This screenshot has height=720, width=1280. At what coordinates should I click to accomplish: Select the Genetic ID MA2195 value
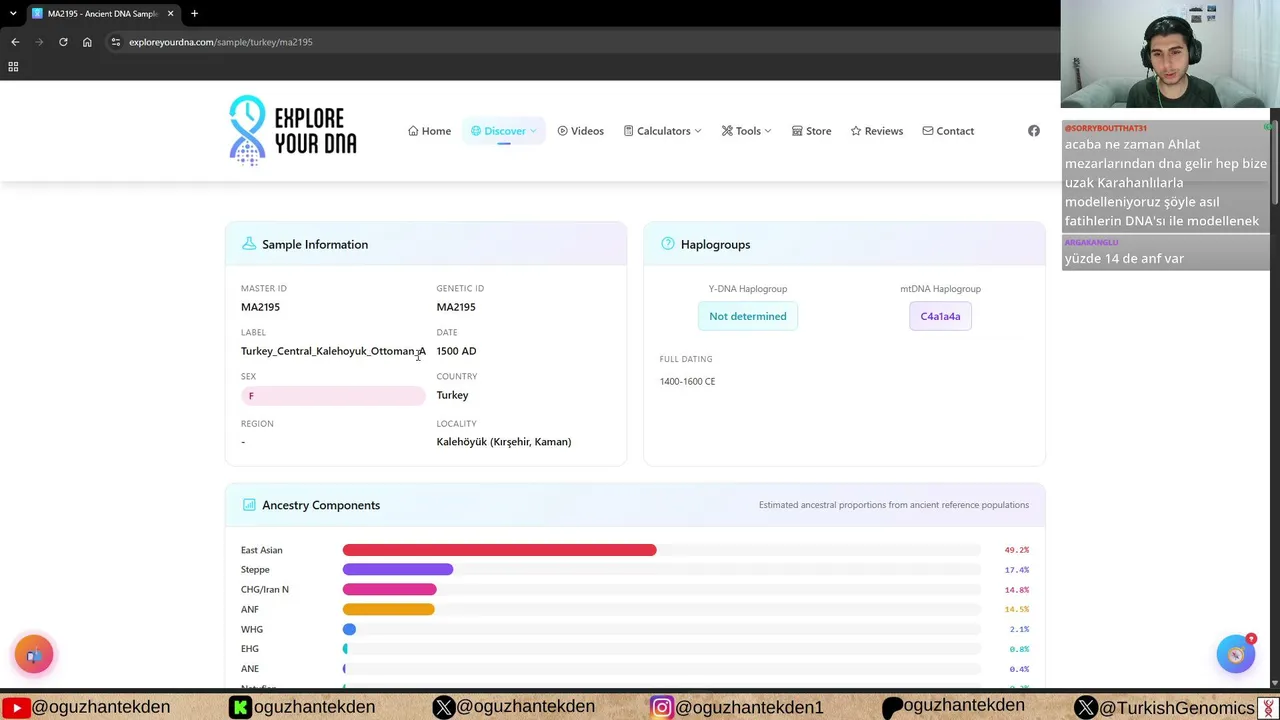click(456, 307)
